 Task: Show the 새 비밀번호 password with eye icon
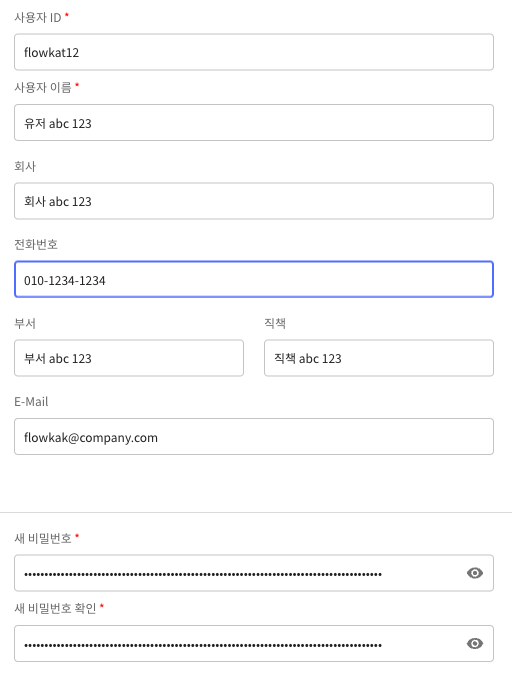(x=475, y=573)
